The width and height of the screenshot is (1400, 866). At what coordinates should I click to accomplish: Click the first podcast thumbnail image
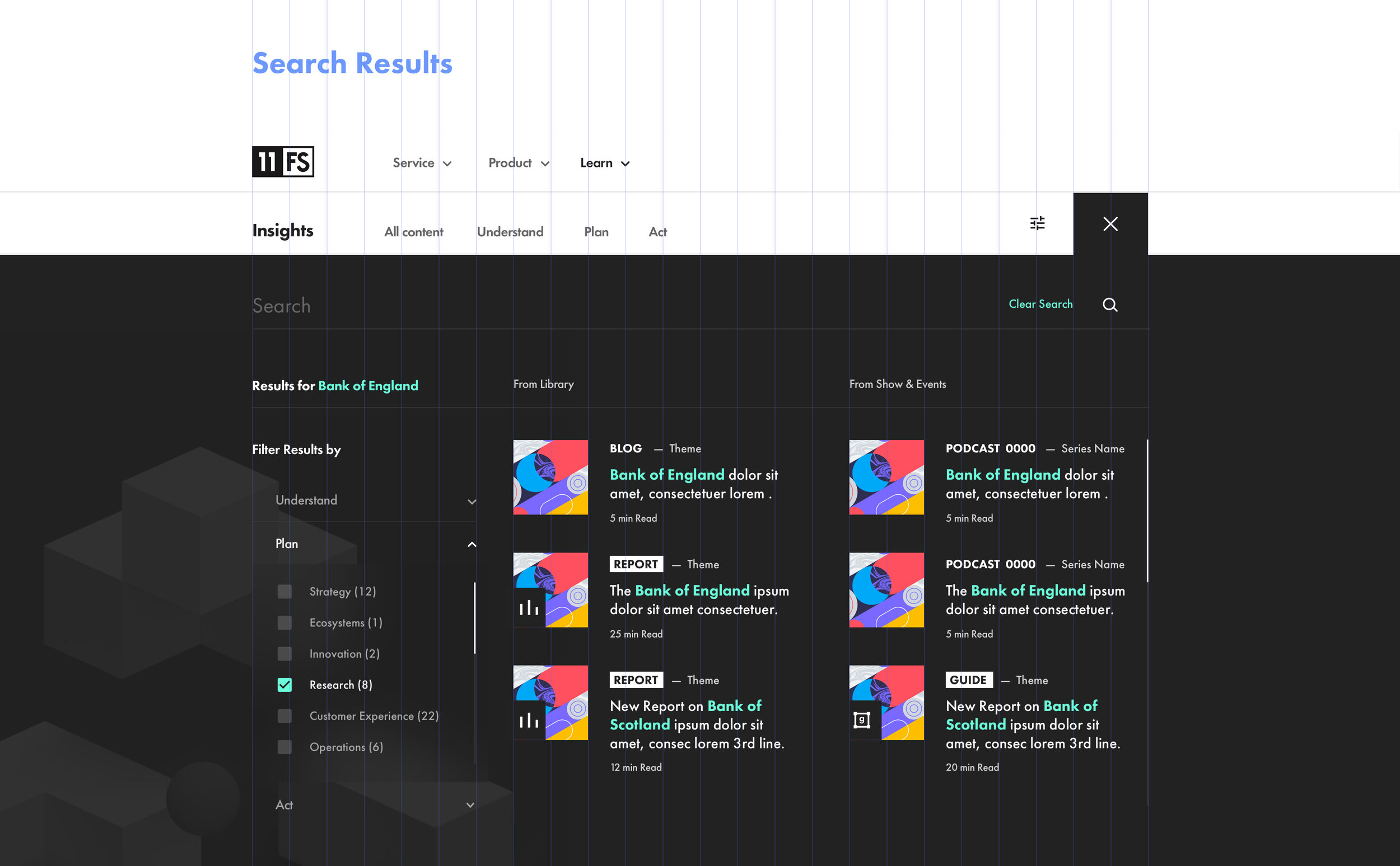tap(886, 477)
